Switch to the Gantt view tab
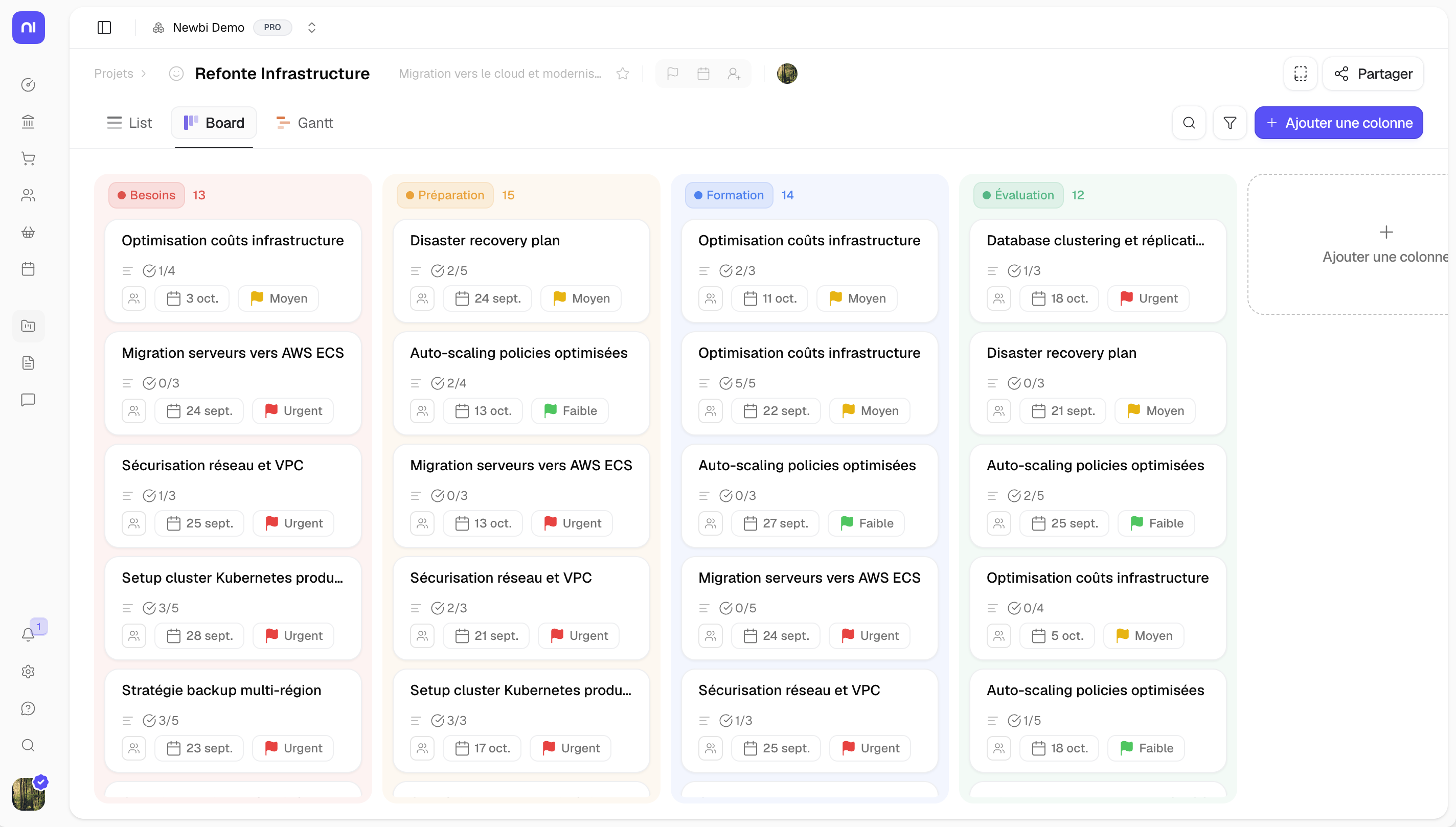Screen dimensions: 1456x827 305,123
